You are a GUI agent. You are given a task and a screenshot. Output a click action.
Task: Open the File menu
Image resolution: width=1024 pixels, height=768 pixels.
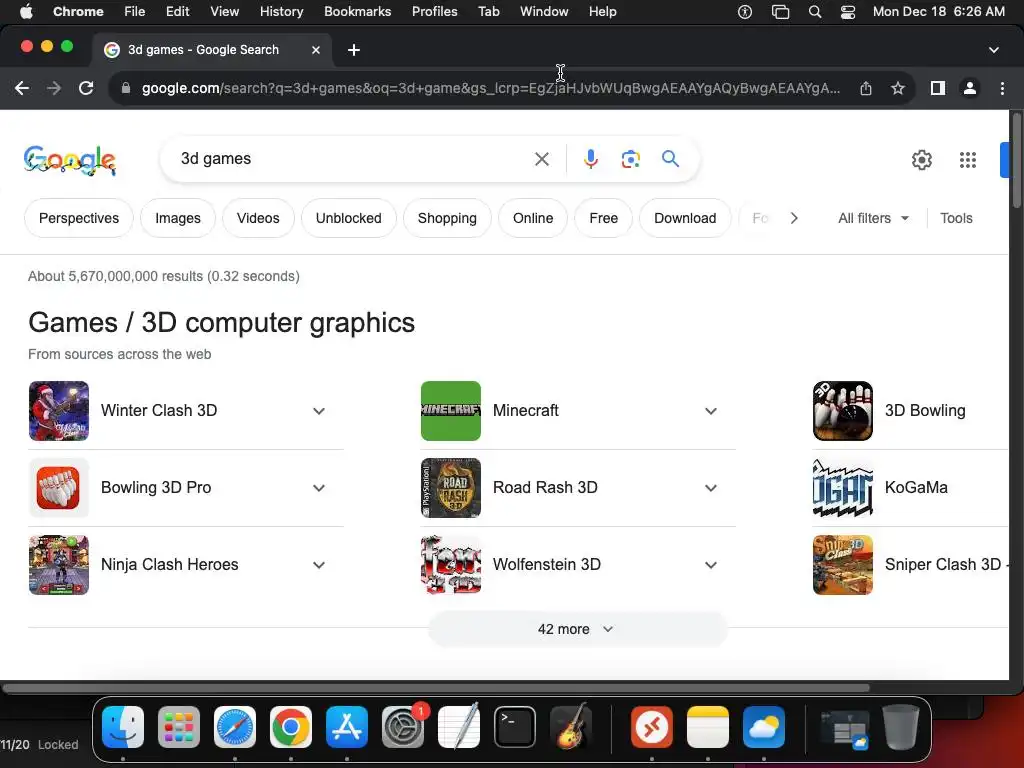[135, 12]
